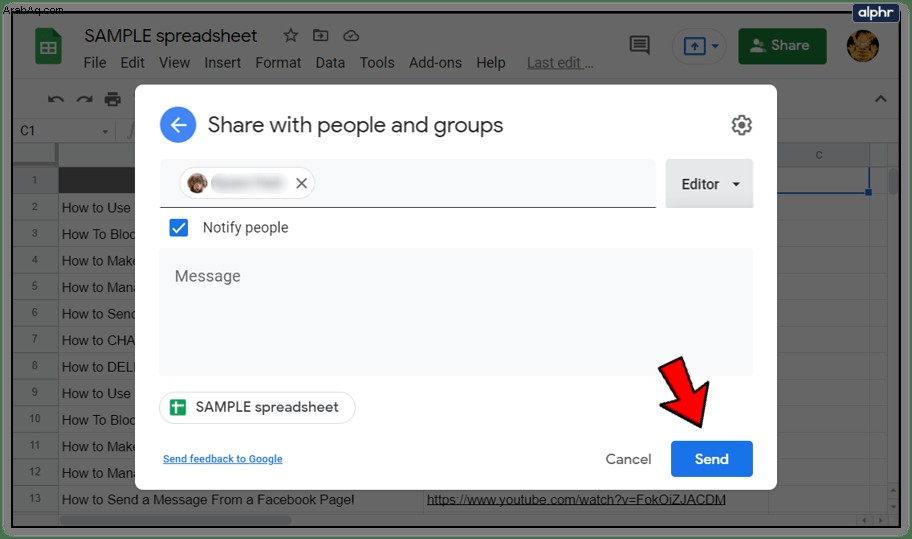Viewport: 912px width, 539px height.
Task: Open comment history icon
Action: pyautogui.click(x=640, y=45)
